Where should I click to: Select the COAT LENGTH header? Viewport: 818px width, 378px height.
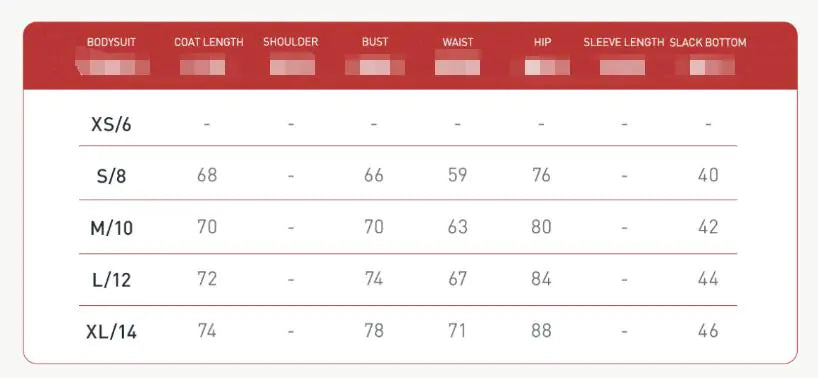[209, 42]
